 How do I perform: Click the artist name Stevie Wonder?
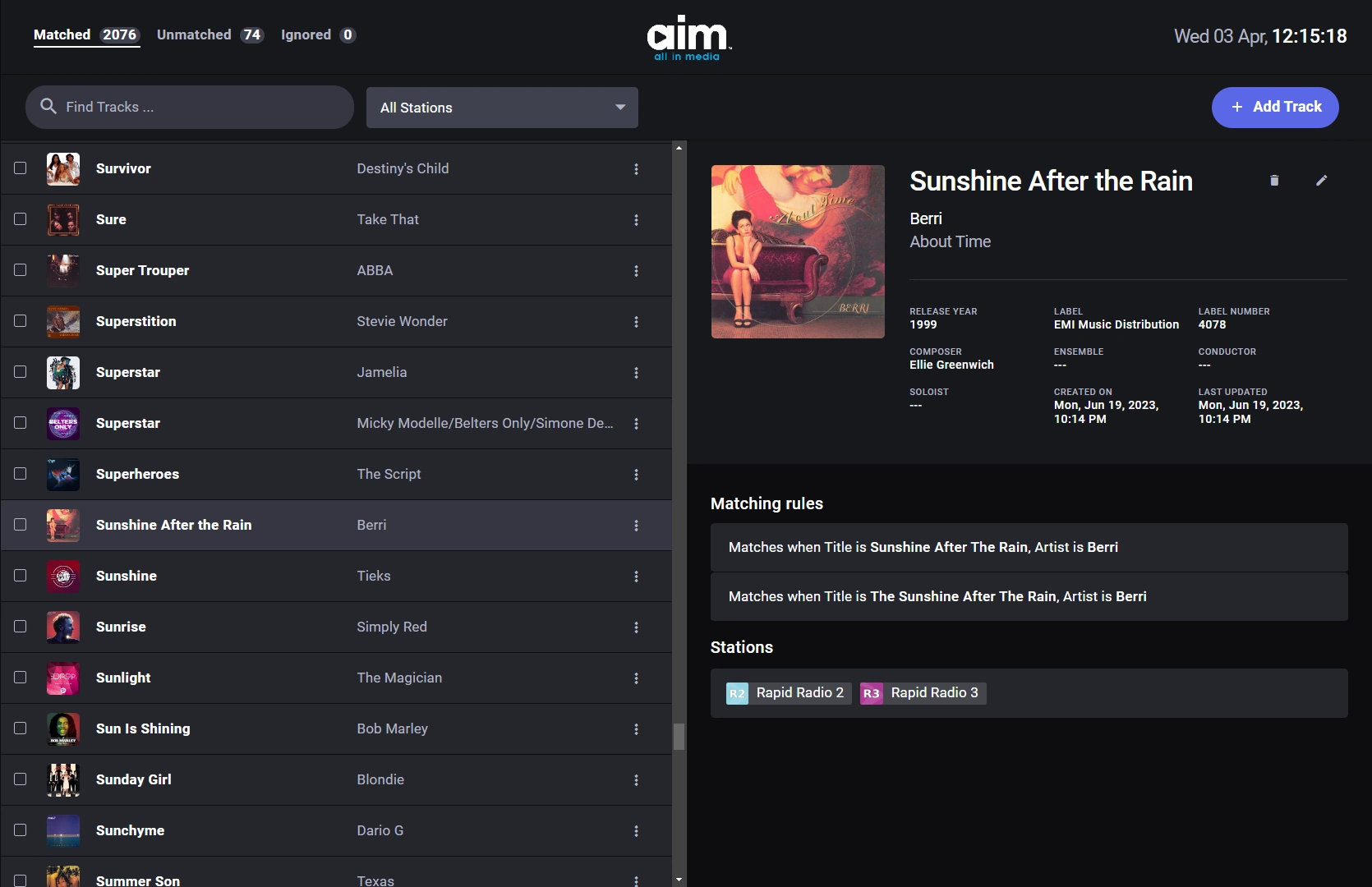point(402,321)
